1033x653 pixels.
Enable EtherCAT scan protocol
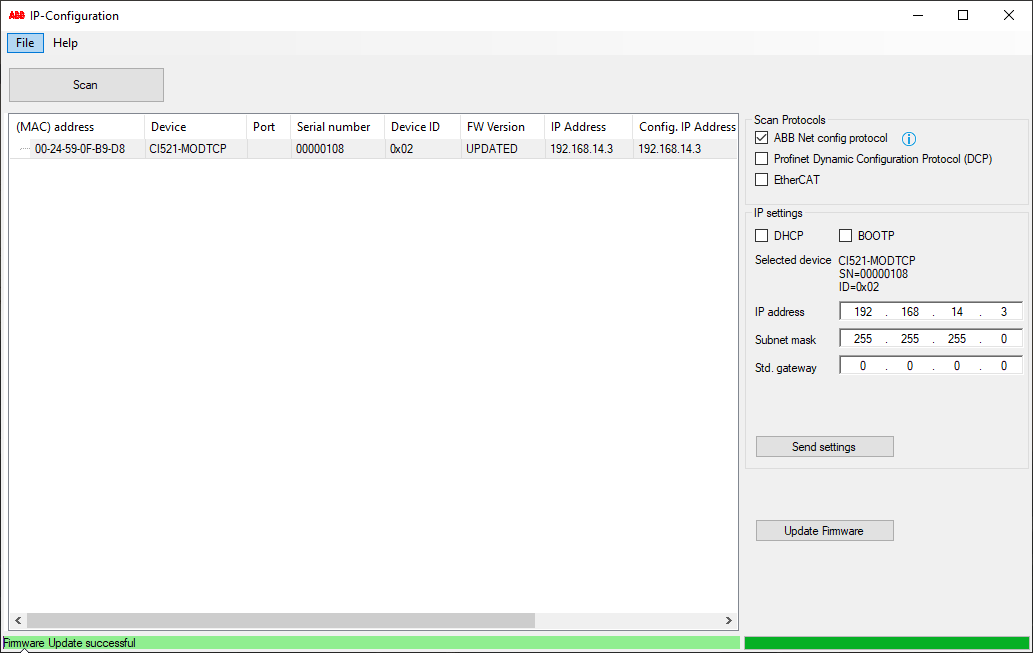coord(761,179)
